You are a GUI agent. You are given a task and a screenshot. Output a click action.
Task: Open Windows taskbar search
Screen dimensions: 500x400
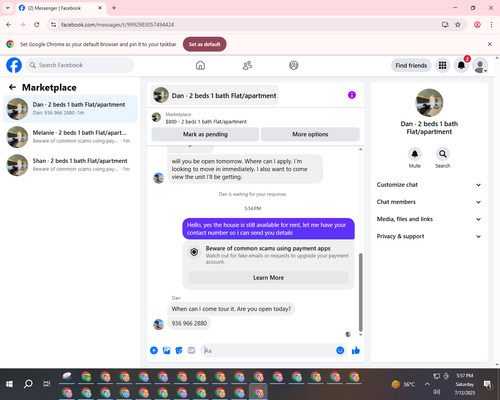tap(28, 384)
